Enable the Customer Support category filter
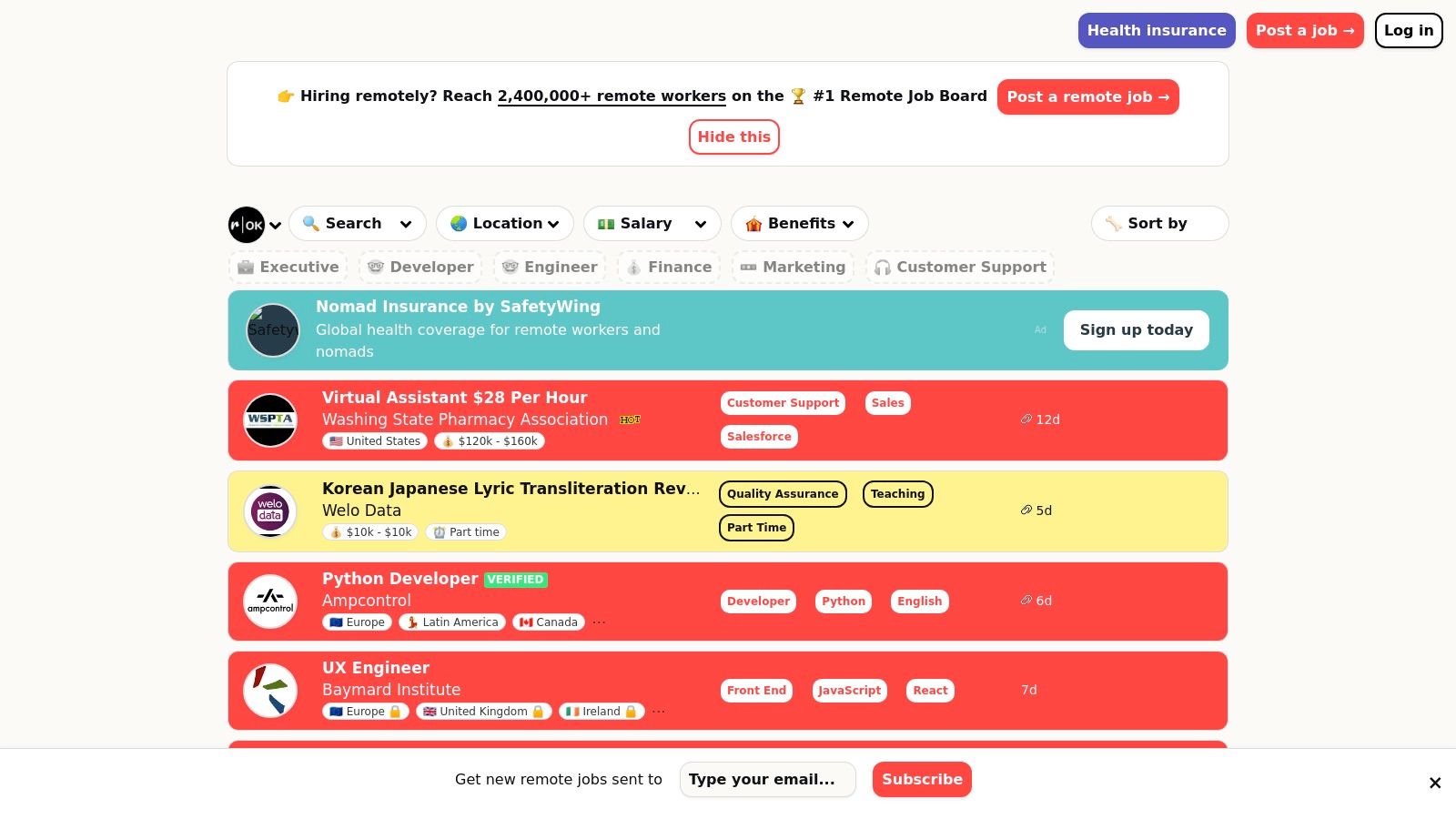The width and height of the screenshot is (1456, 819). click(960, 268)
